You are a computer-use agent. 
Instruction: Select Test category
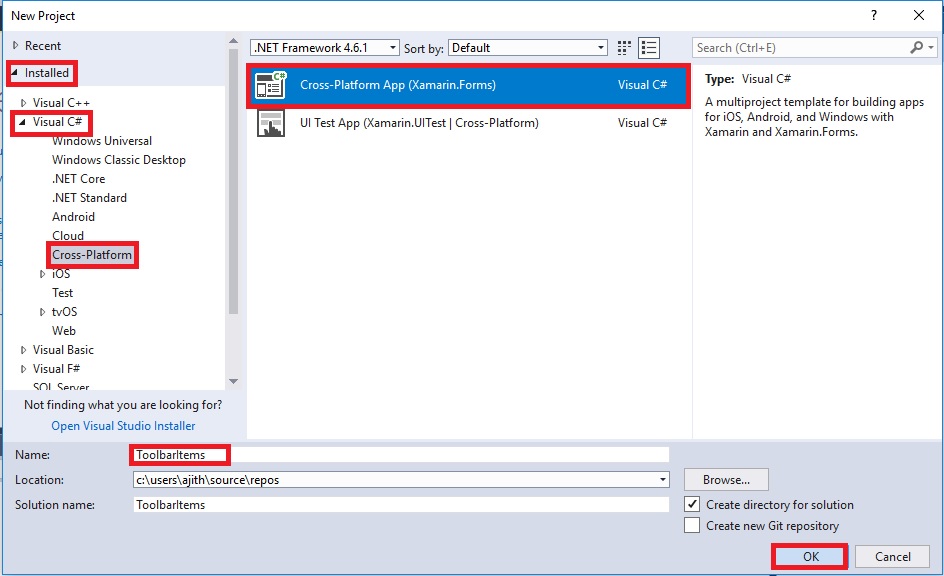62,293
